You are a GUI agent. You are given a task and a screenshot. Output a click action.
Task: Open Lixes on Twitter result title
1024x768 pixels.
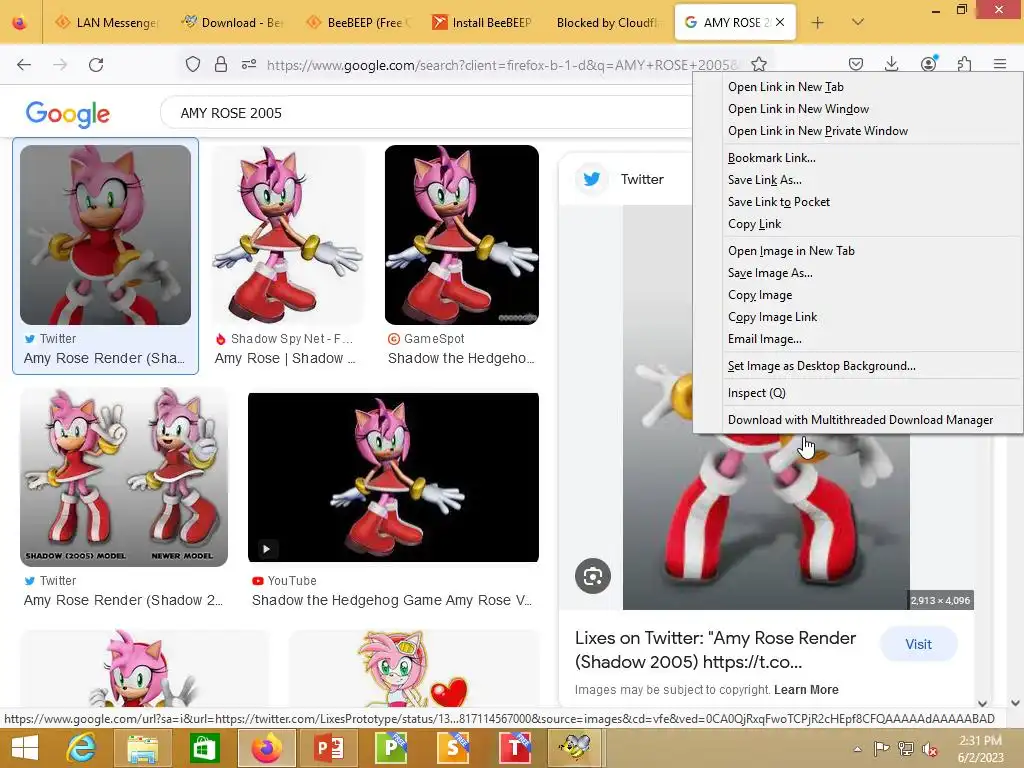[715, 650]
